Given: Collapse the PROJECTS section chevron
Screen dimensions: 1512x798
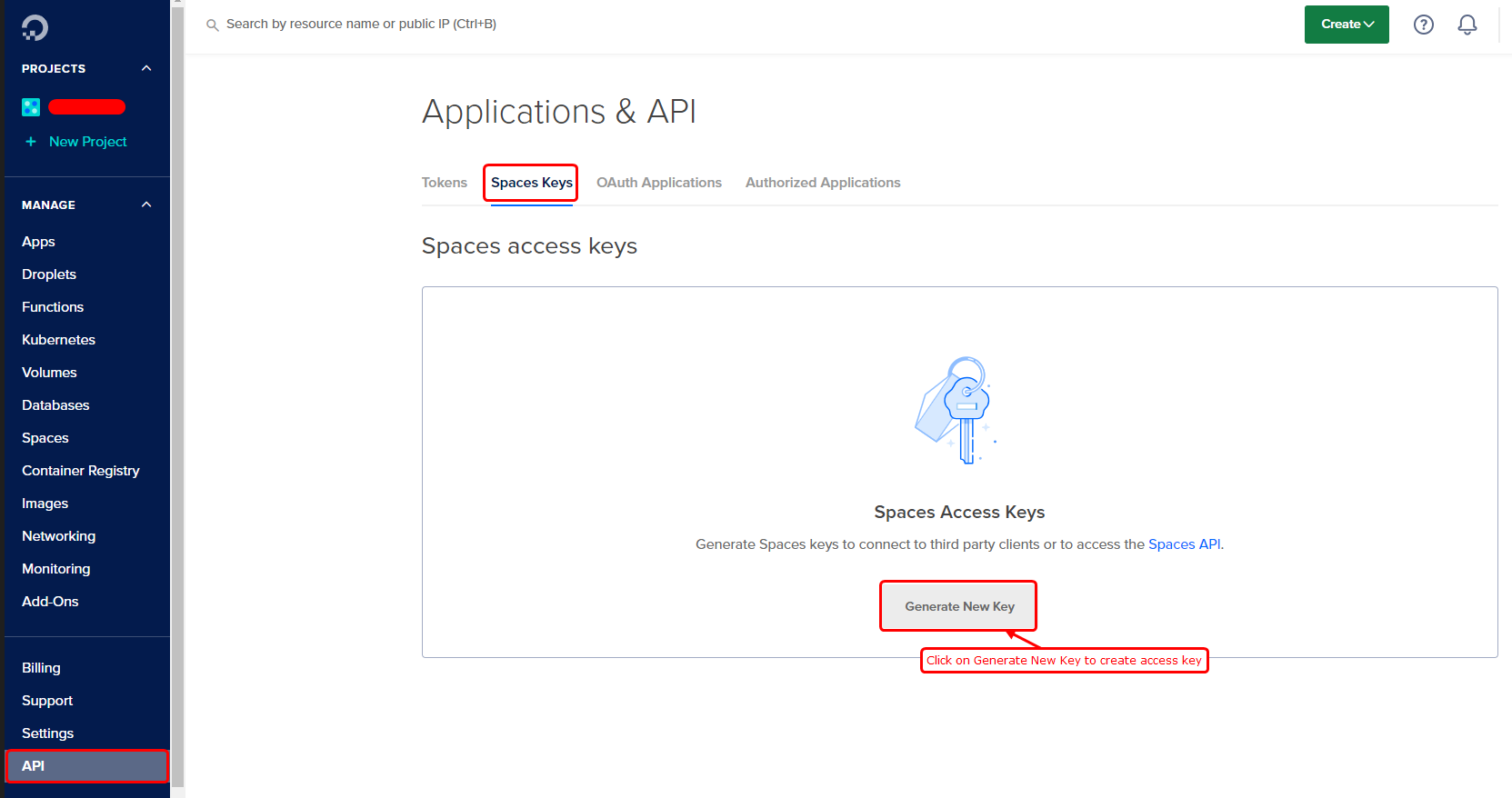Looking at the screenshot, I should point(146,68).
